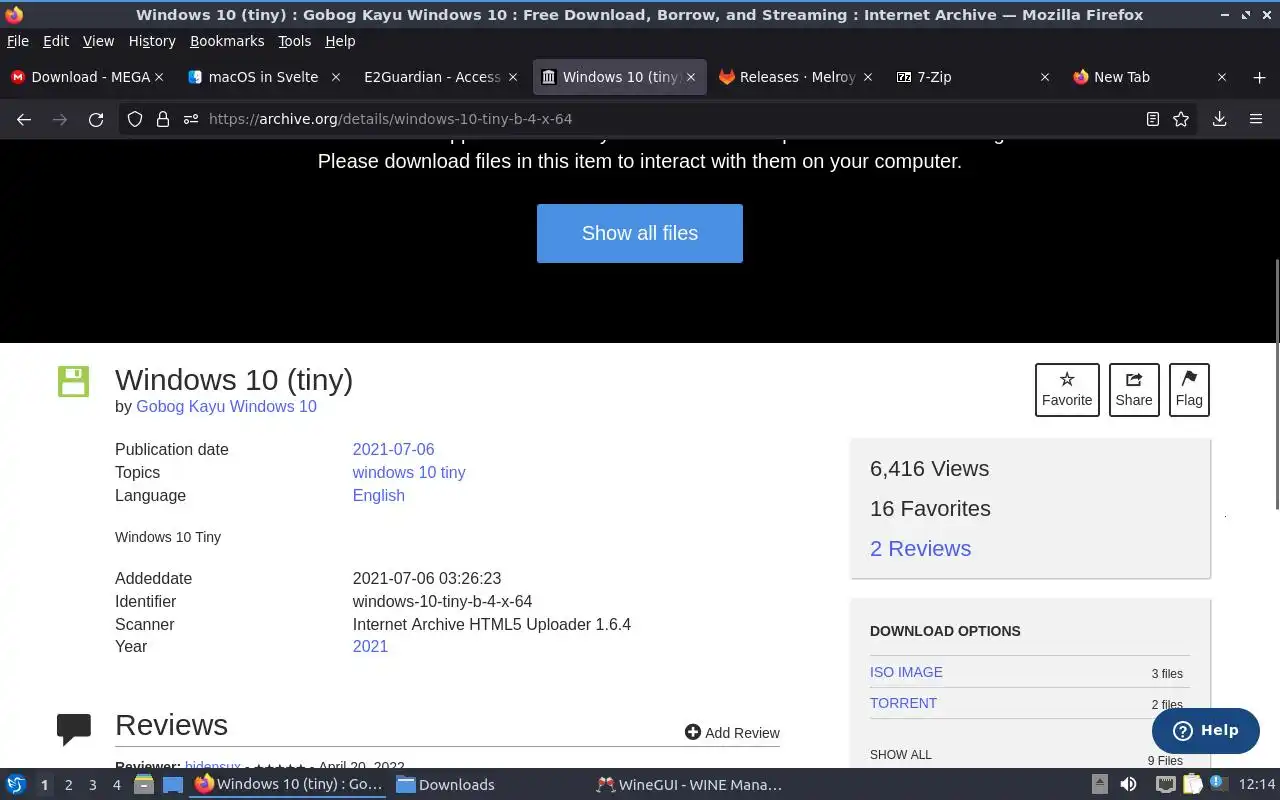Close the 7-Zip tab
The width and height of the screenshot is (1280, 800).
coord(1045,77)
